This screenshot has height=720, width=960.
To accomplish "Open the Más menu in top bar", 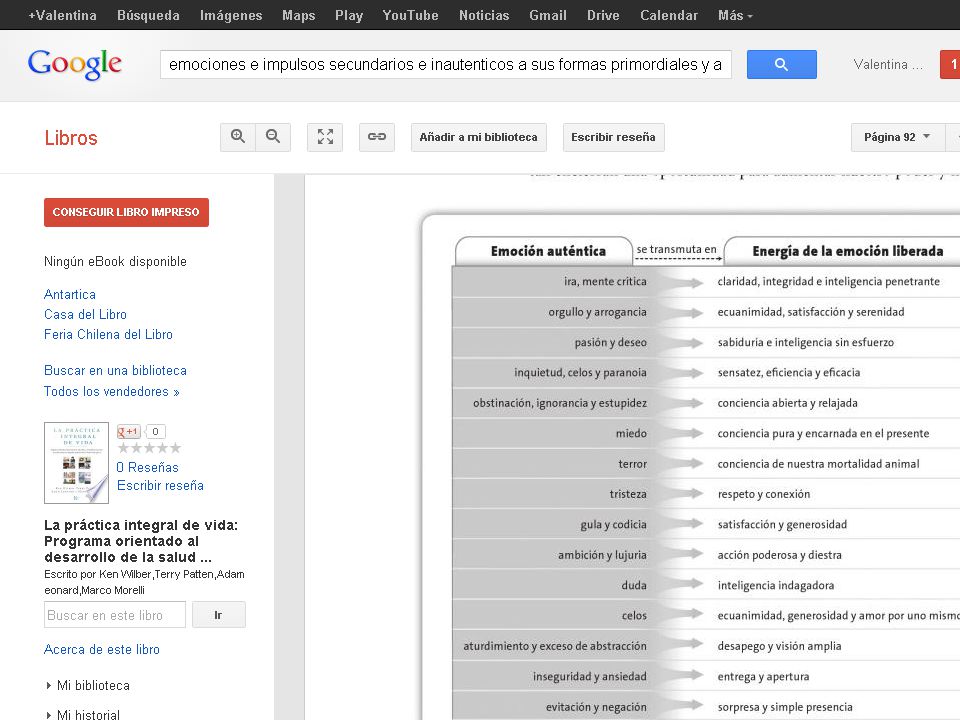I will (735, 15).
